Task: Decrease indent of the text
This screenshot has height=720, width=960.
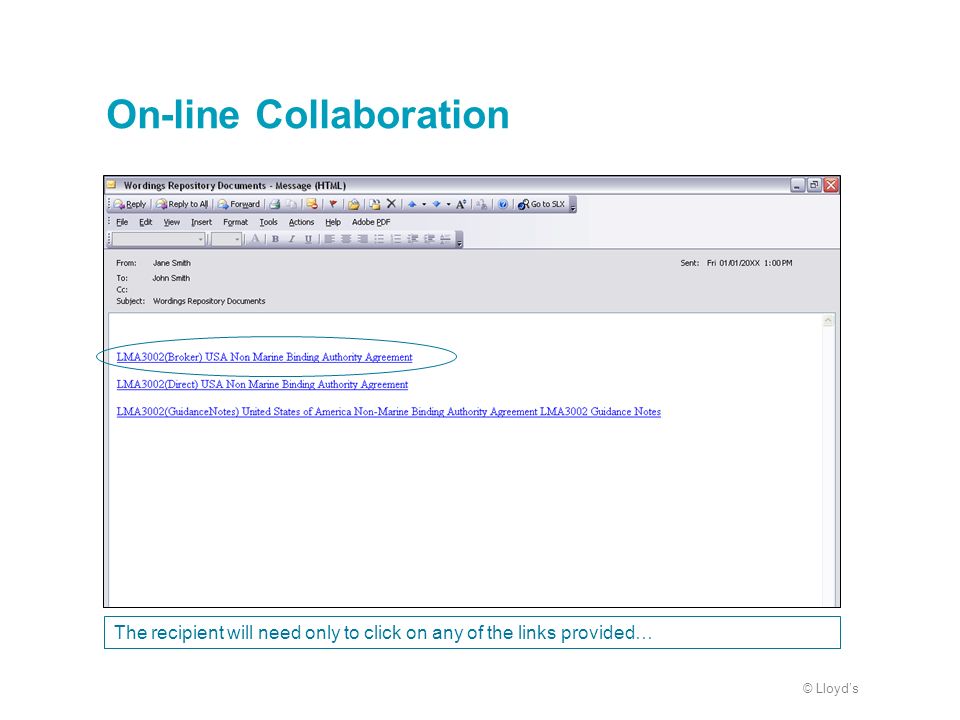Action: tap(413, 239)
